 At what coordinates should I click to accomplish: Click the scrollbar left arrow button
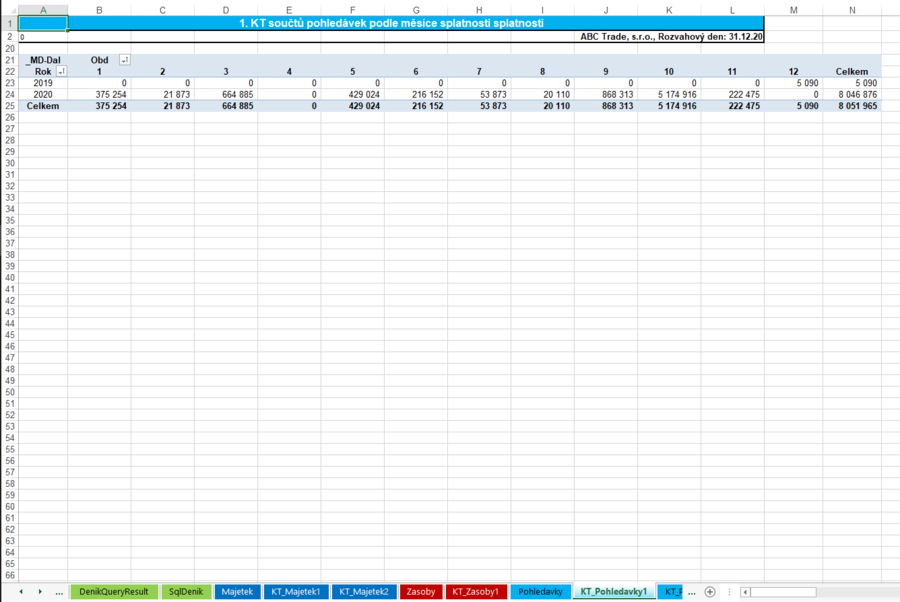coord(743,592)
